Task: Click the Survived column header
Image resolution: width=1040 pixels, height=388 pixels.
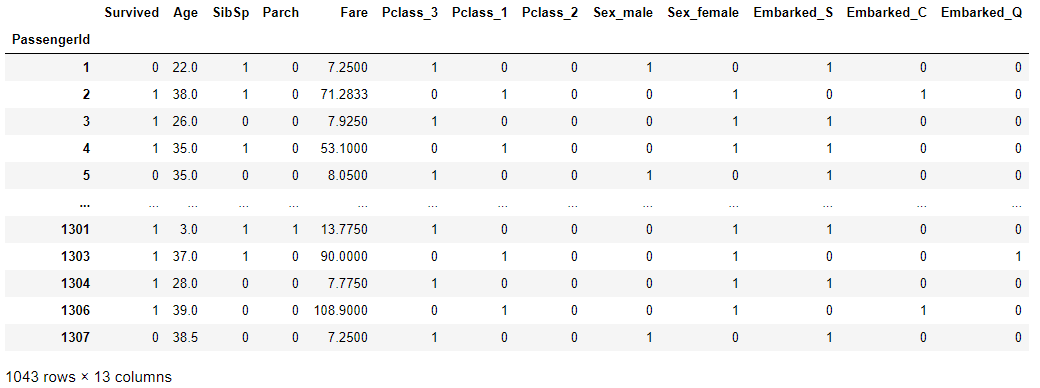Action: coord(131,13)
